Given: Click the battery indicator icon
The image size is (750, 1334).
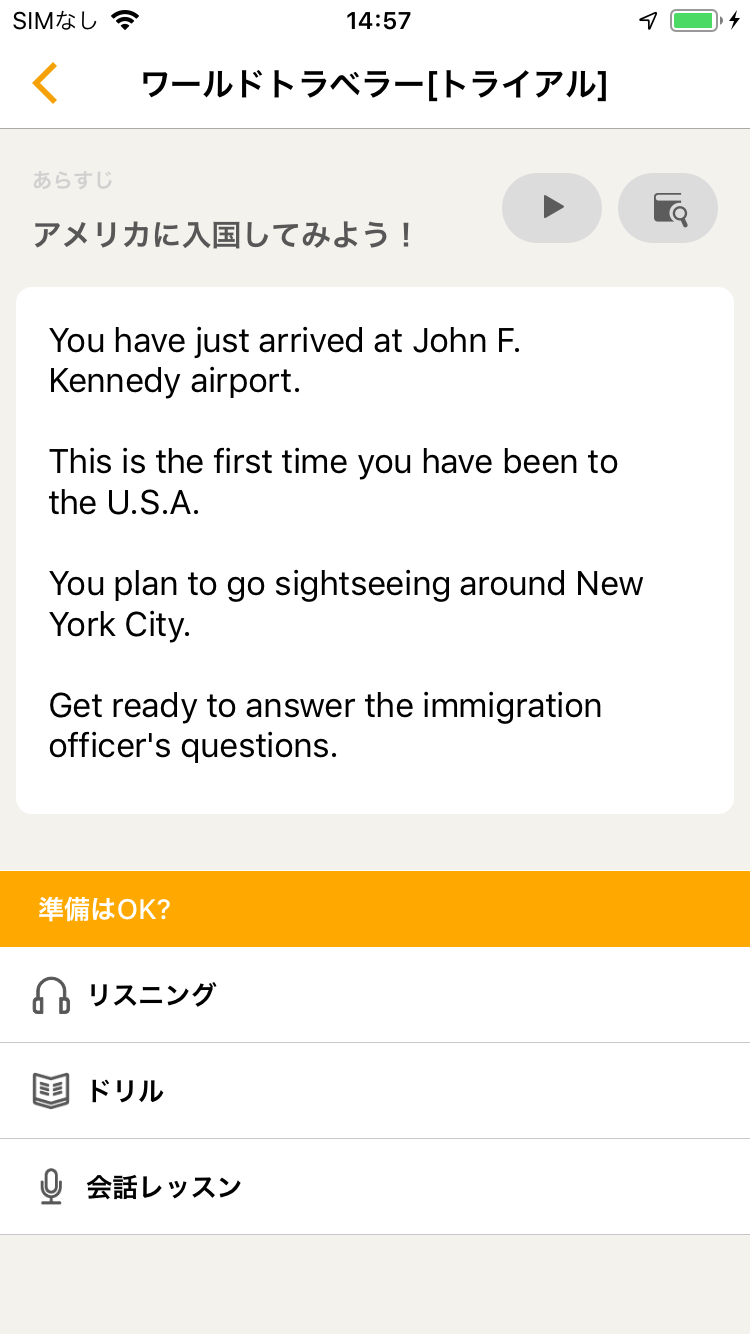Looking at the screenshot, I should [x=694, y=21].
